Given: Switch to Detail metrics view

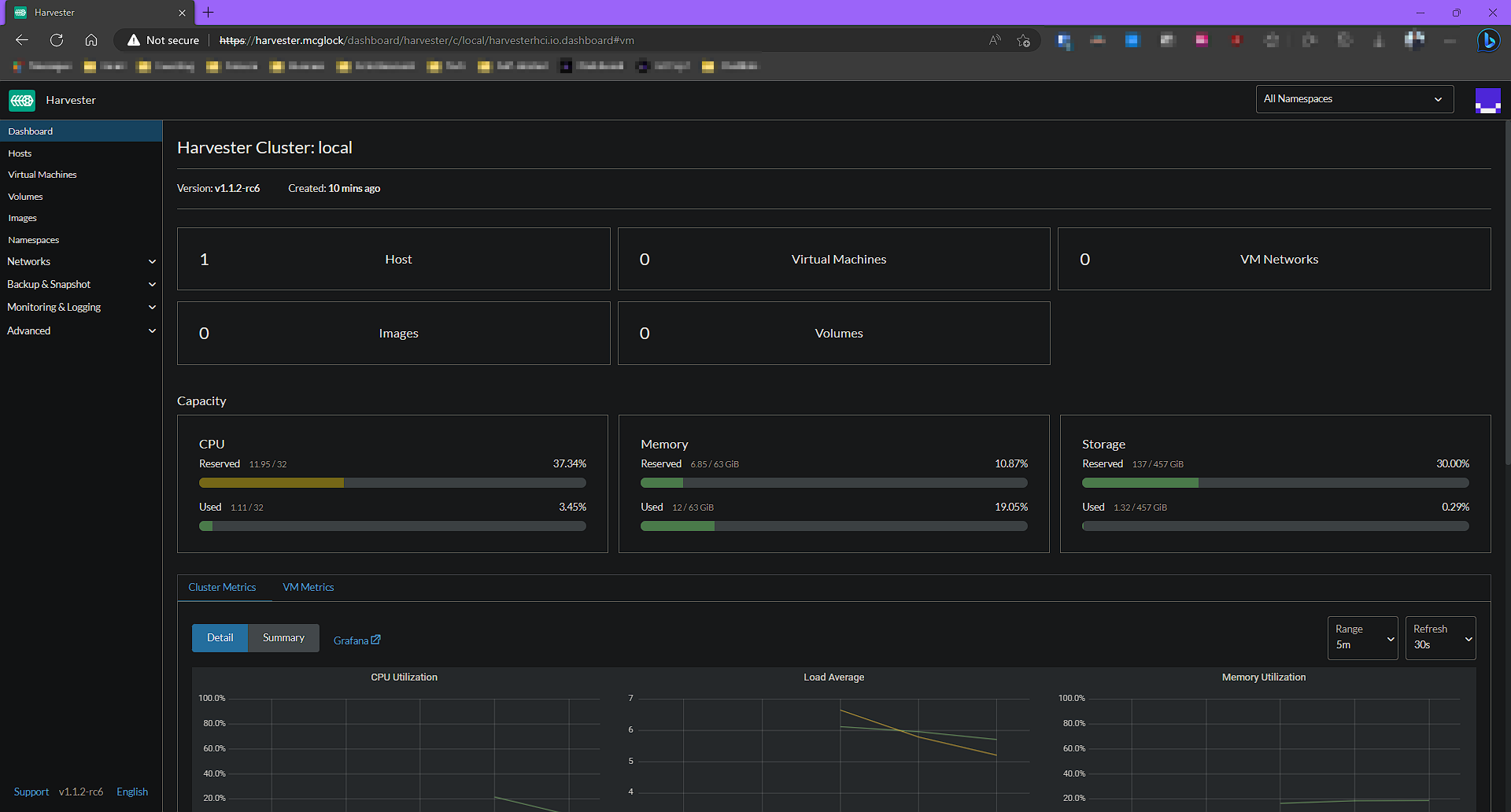Looking at the screenshot, I should 220,638.
